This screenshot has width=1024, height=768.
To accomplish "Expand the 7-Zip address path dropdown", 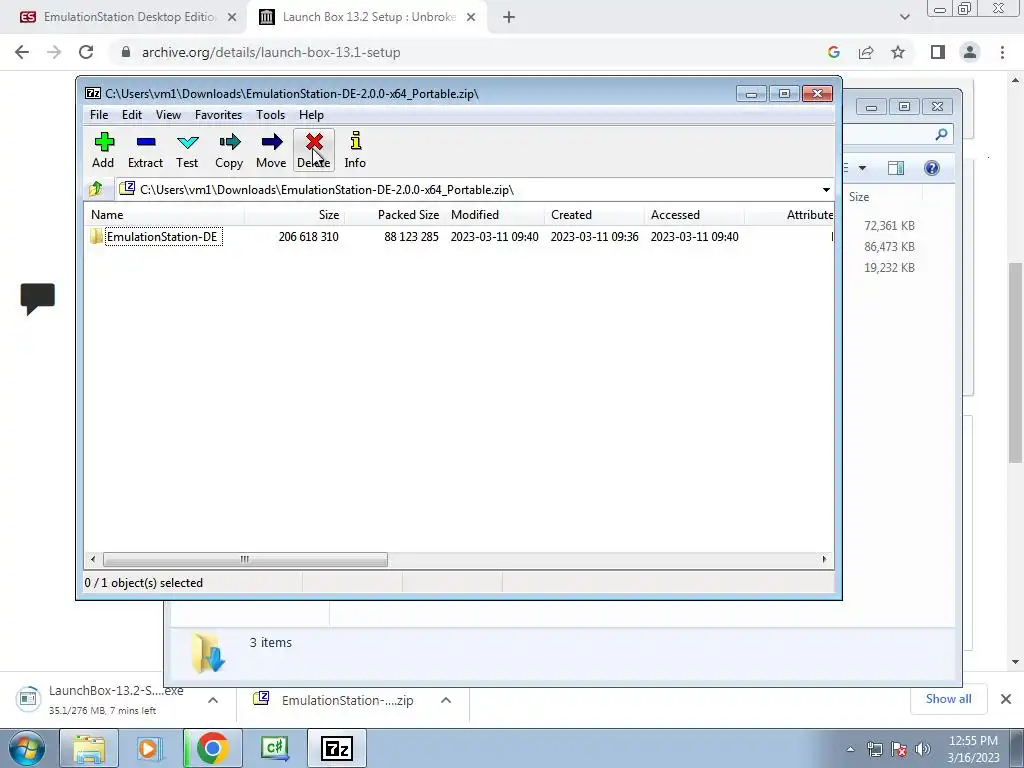I will click(826, 189).
